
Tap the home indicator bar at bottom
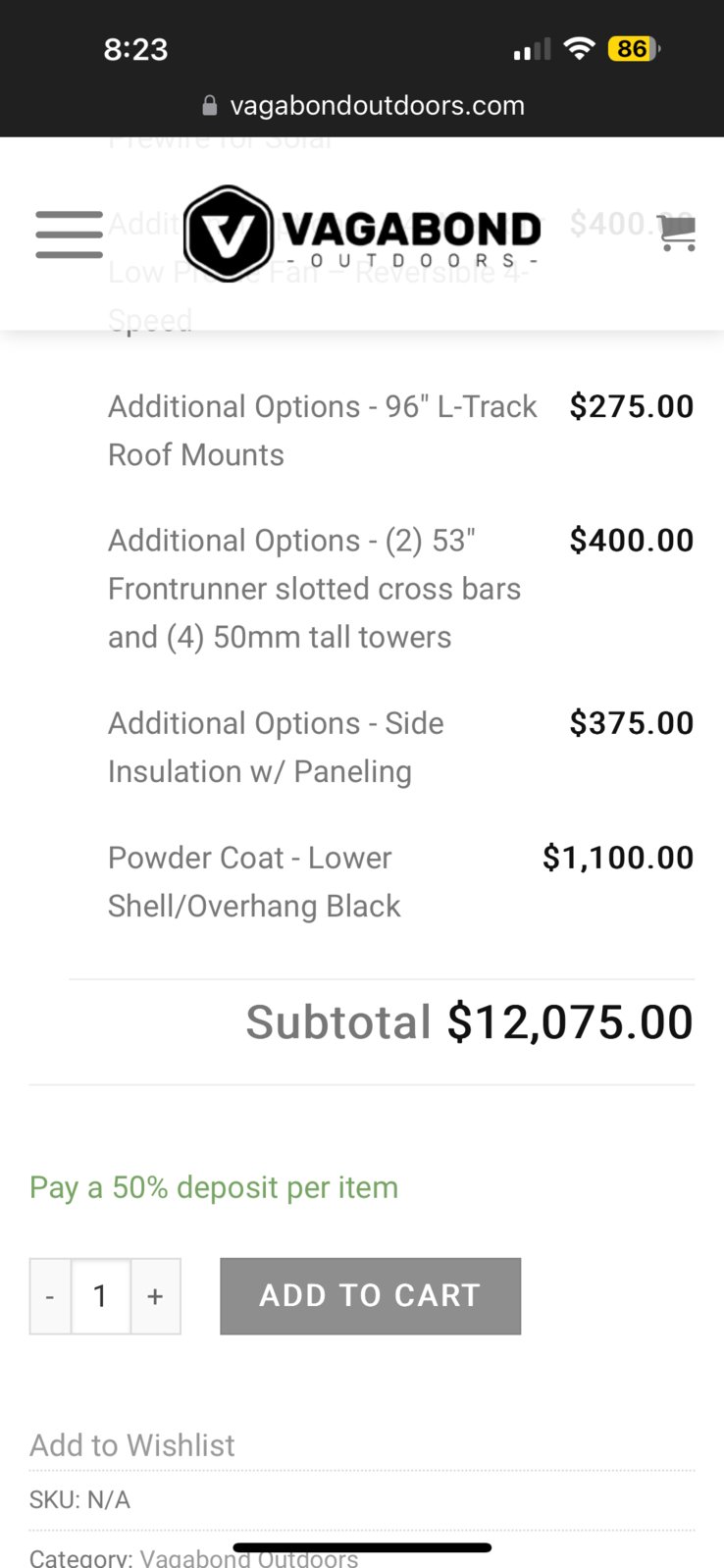(x=362, y=1547)
